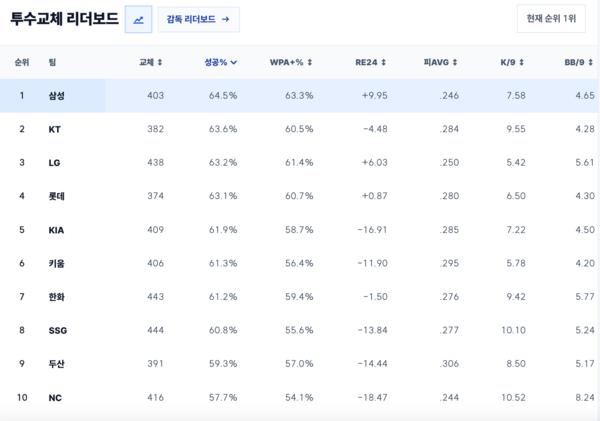Image resolution: width=600 pixels, height=421 pixels.
Task: Click the 투수교체 리더보드 title
Action: pos(64,19)
